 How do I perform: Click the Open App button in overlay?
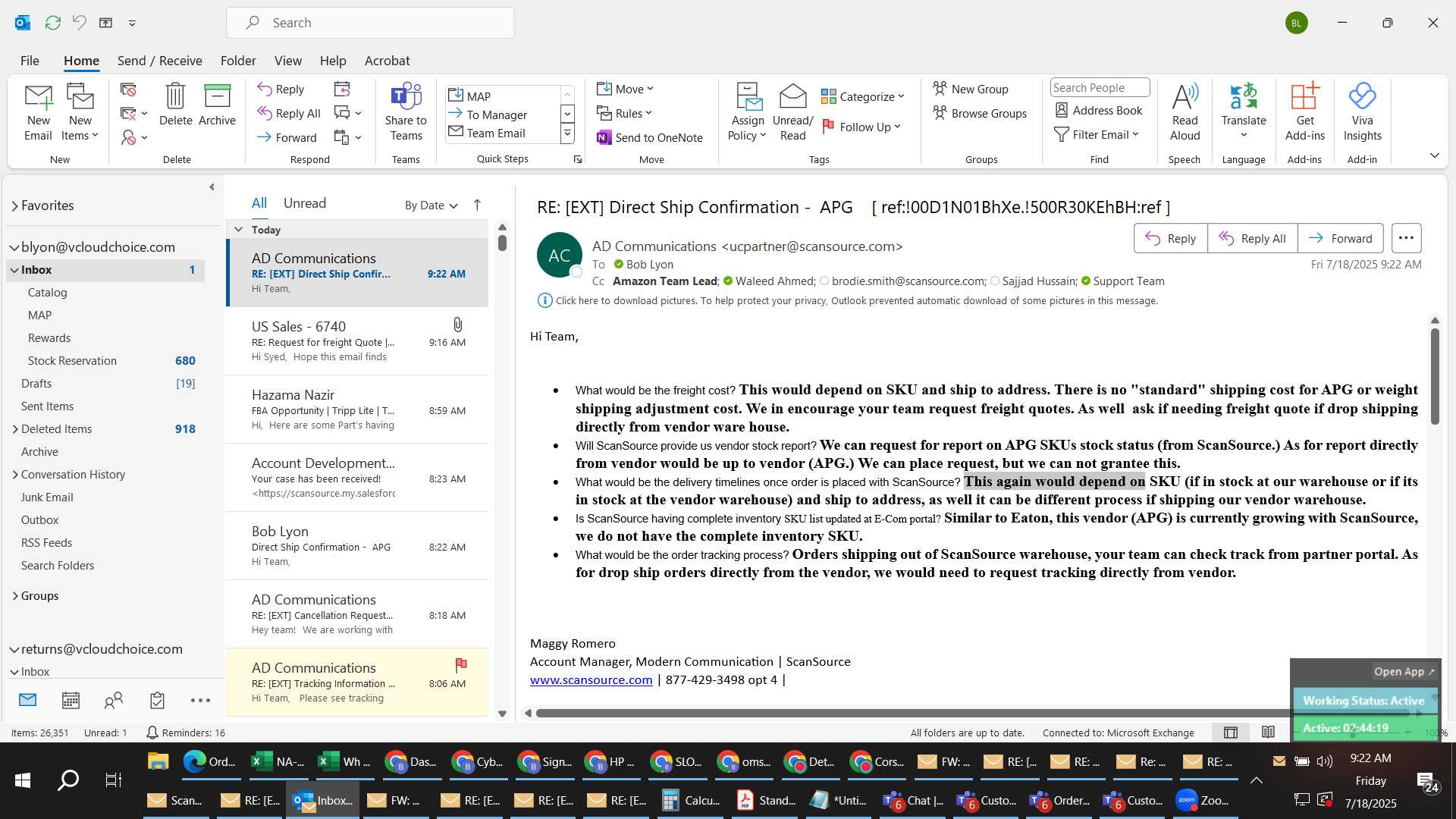[1404, 671]
